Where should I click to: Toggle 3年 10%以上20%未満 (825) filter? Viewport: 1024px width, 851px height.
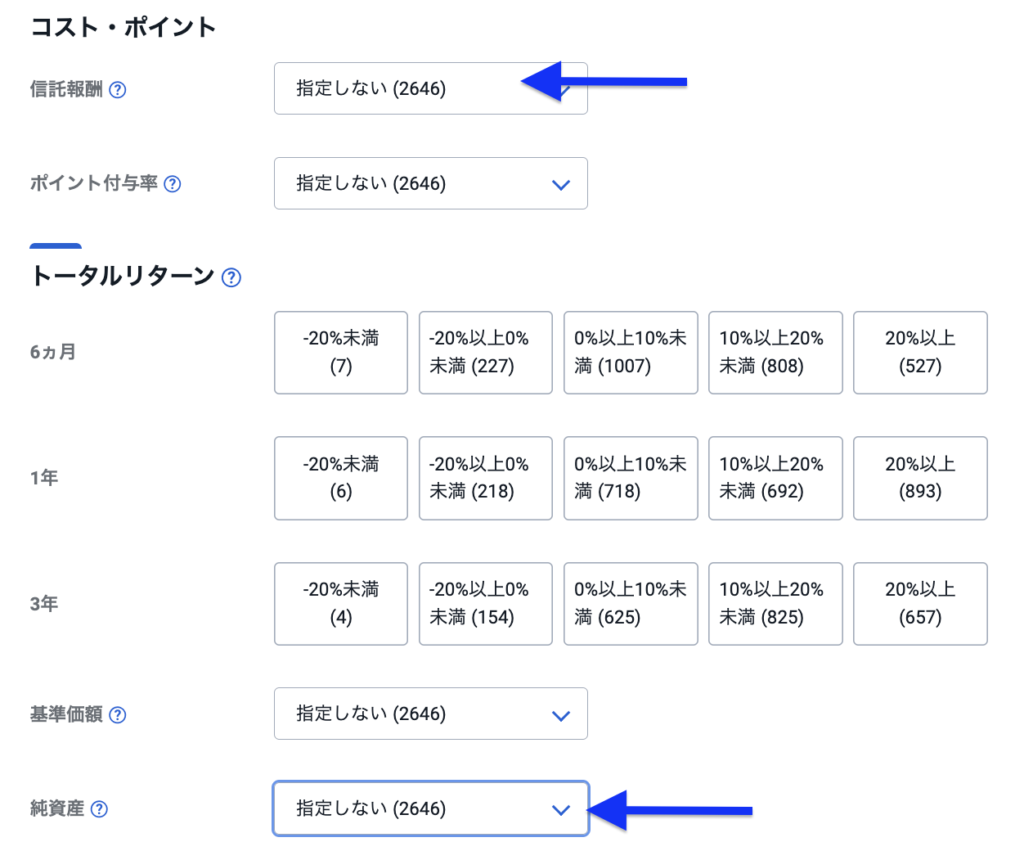coord(775,604)
